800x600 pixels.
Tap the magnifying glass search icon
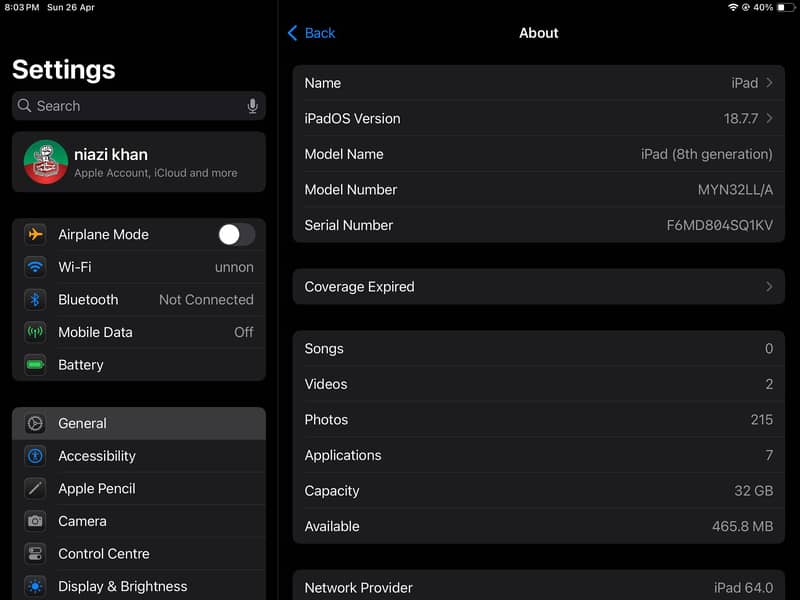pos(24,106)
